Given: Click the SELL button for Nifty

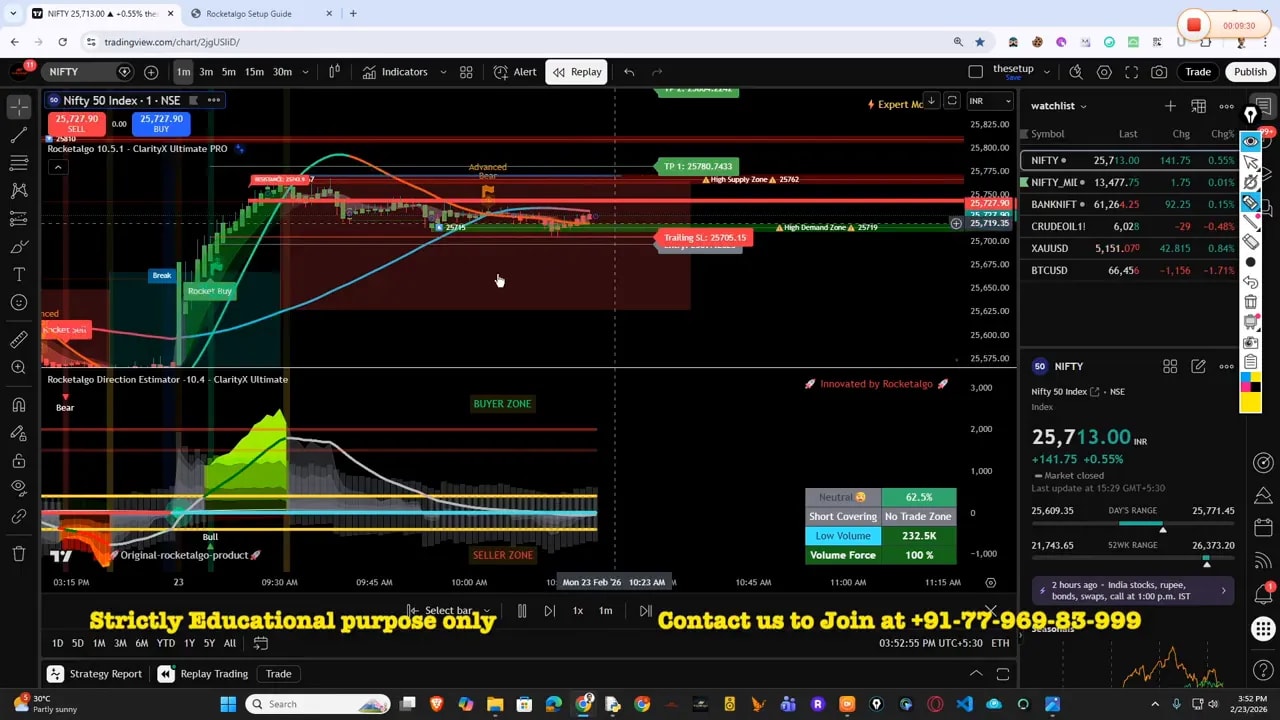Looking at the screenshot, I should [x=76, y=123].
